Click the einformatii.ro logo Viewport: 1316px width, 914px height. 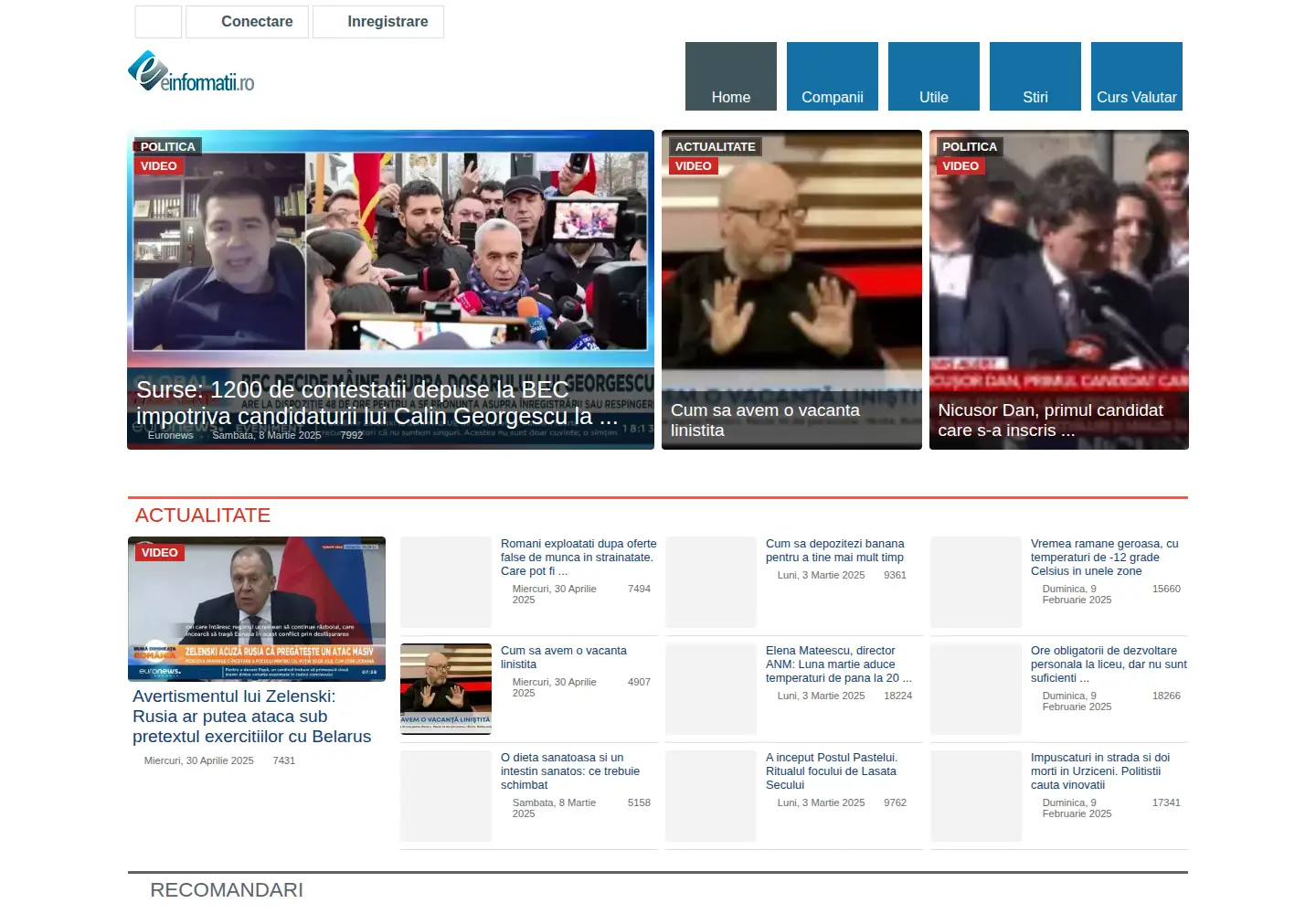(192, 72)
